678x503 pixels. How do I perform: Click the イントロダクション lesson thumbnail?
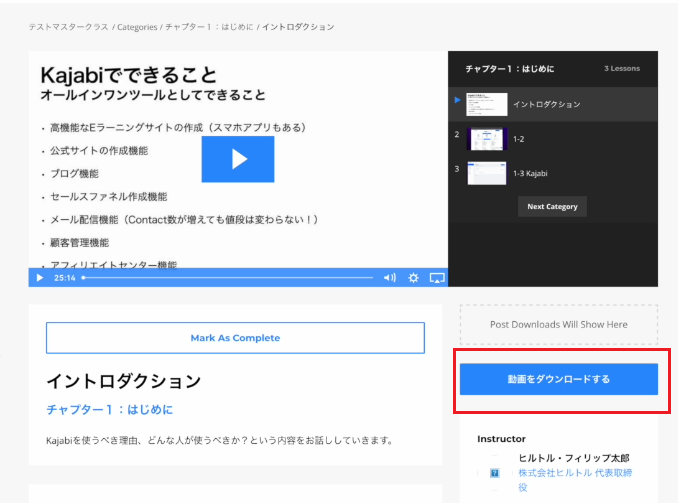486,104
